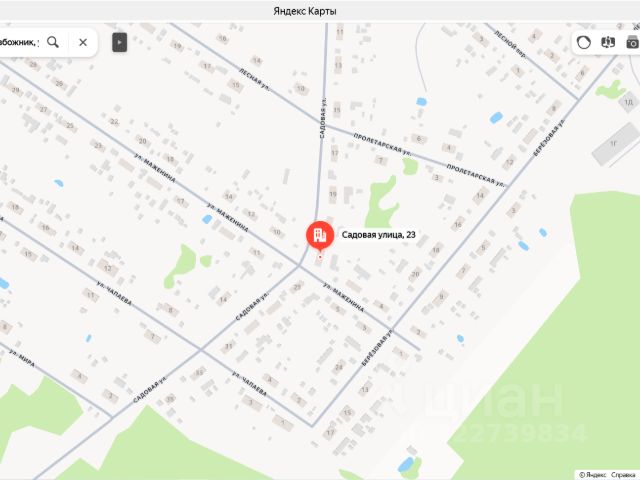Click the 'ул. Мира' street label
The image size is (640, 480).
point(22,359)
